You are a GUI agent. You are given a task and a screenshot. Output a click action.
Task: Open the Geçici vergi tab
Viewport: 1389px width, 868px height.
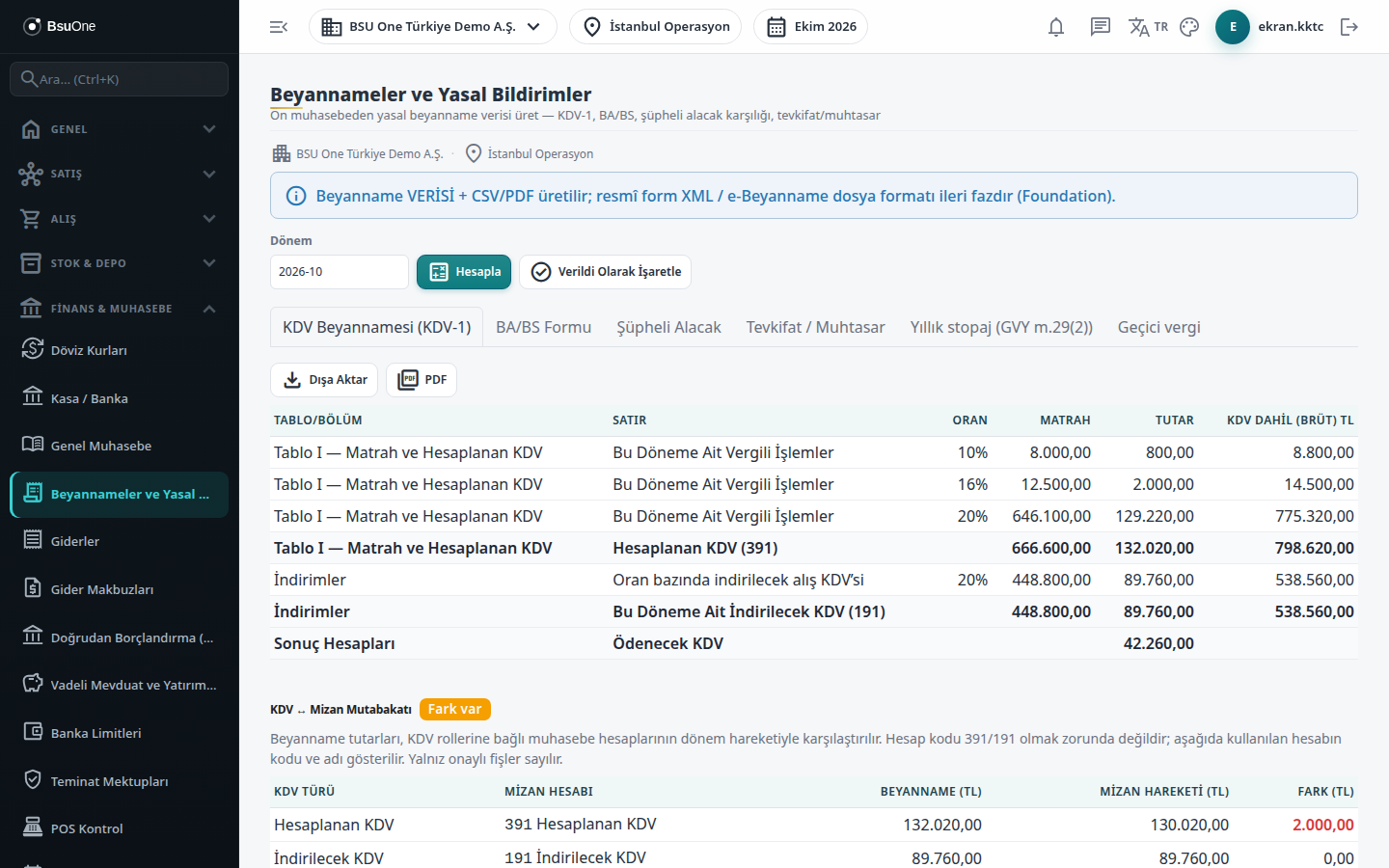click(1158, 327)
